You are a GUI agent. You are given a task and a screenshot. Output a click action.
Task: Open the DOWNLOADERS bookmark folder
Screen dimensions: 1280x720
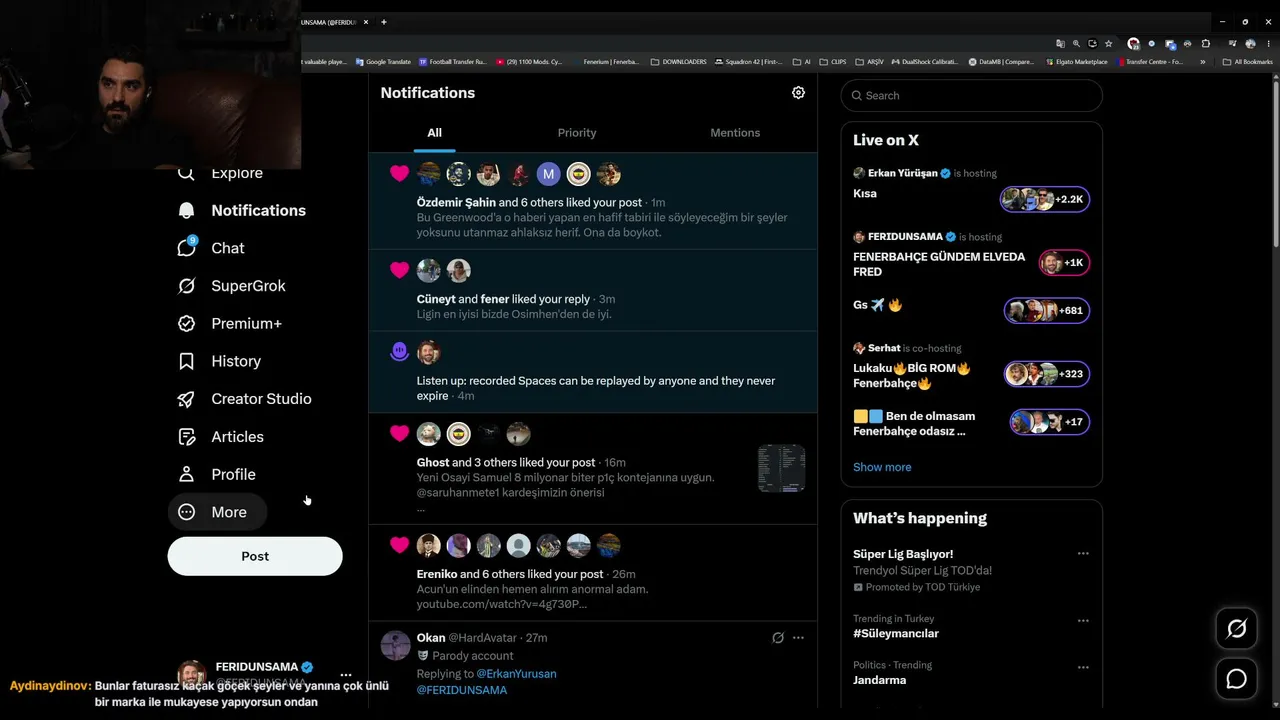(x=678, y=62)
